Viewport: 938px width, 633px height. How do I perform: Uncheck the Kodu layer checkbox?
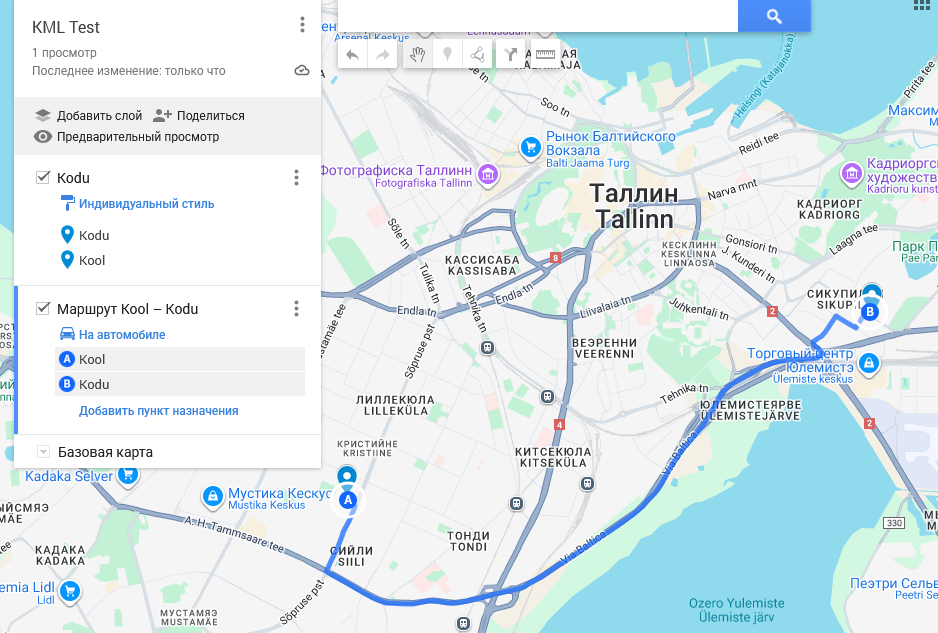(43, 178)
